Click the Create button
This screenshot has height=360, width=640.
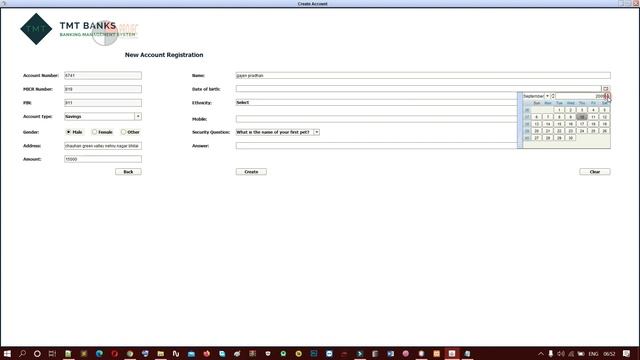coord(251,172)
